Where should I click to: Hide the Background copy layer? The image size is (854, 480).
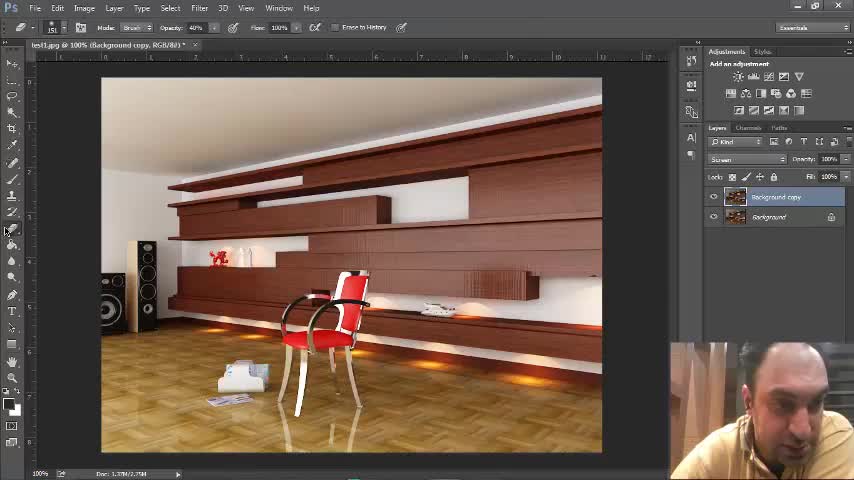(x=713, y=197)
